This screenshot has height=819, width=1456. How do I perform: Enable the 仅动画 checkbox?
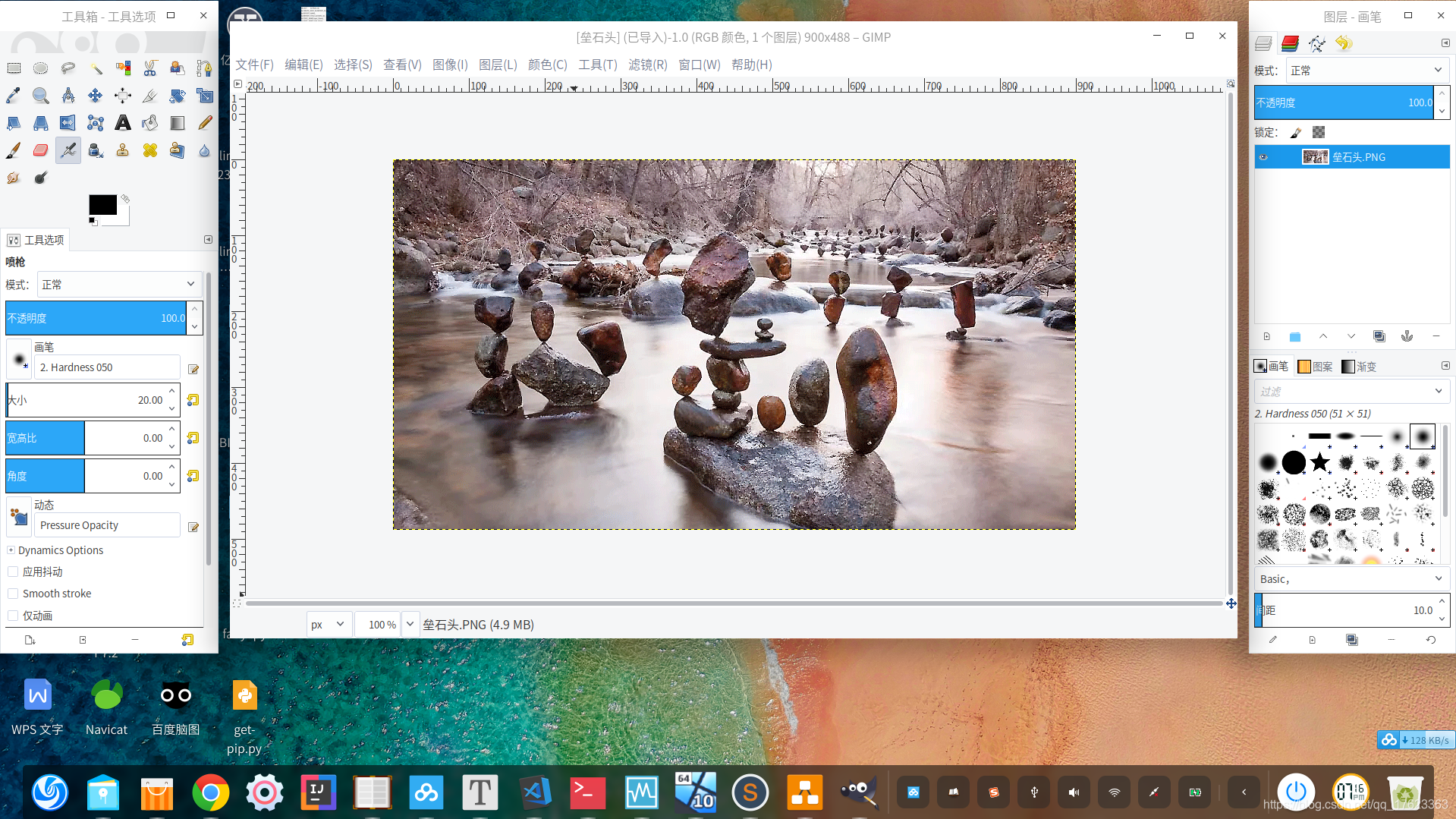coord(13,616)
